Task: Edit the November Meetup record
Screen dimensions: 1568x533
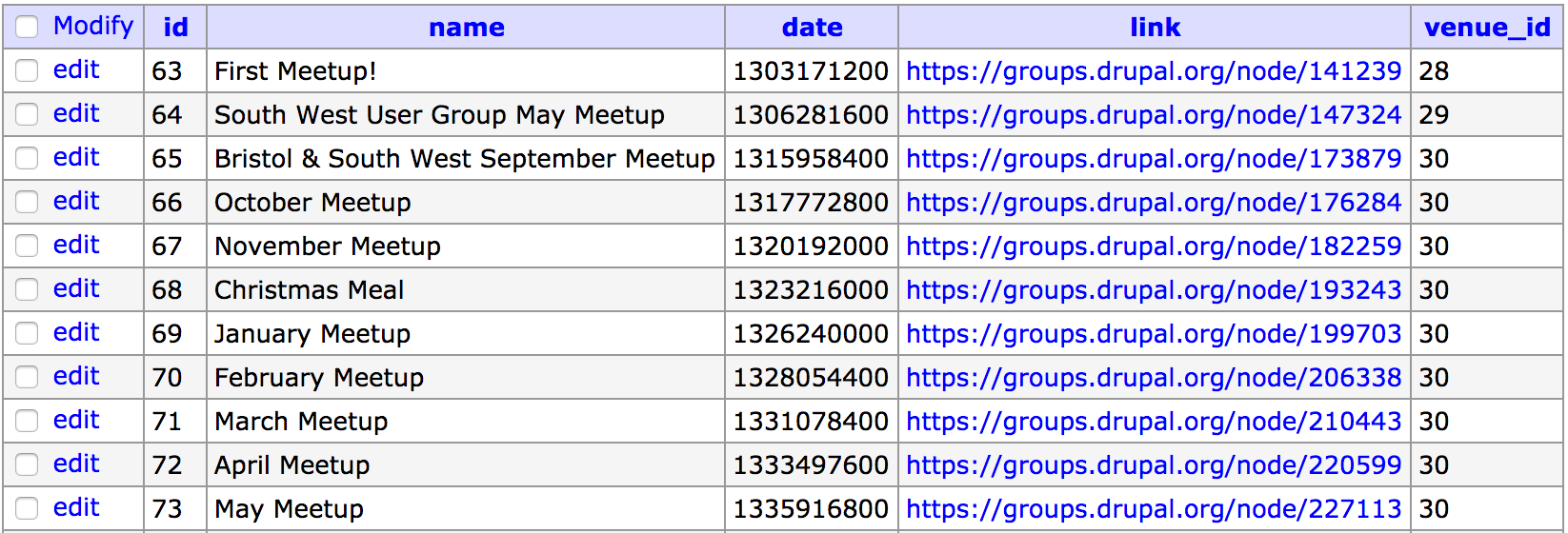Action: 76,245
